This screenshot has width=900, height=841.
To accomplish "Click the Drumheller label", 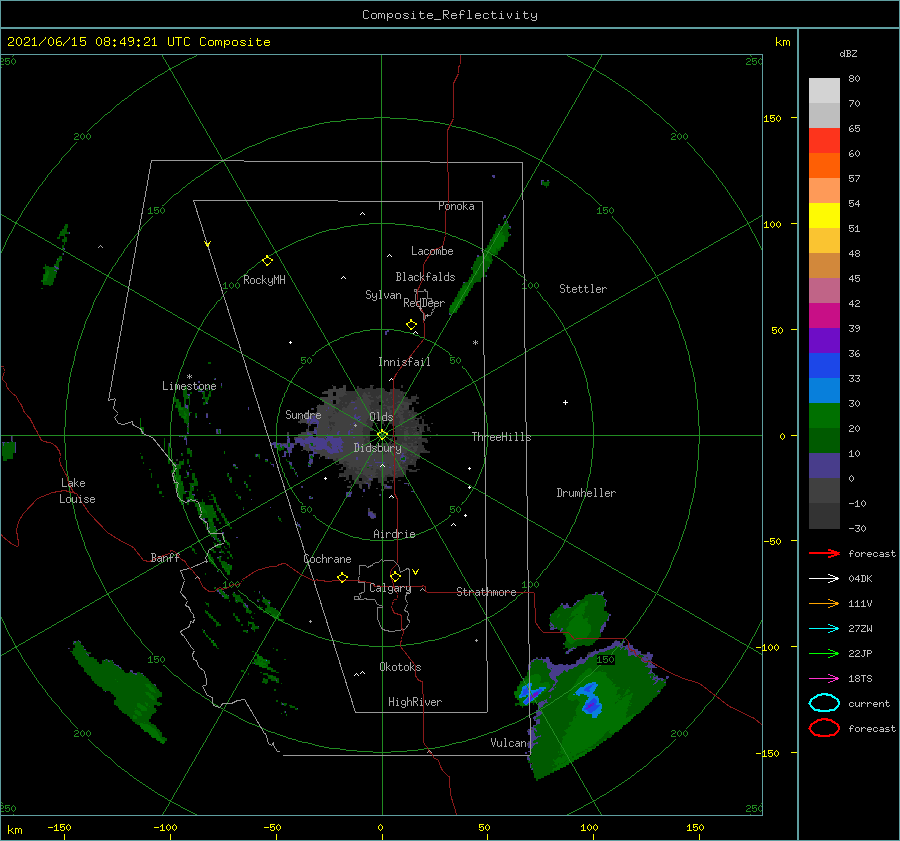I will (x=586, y=493).
